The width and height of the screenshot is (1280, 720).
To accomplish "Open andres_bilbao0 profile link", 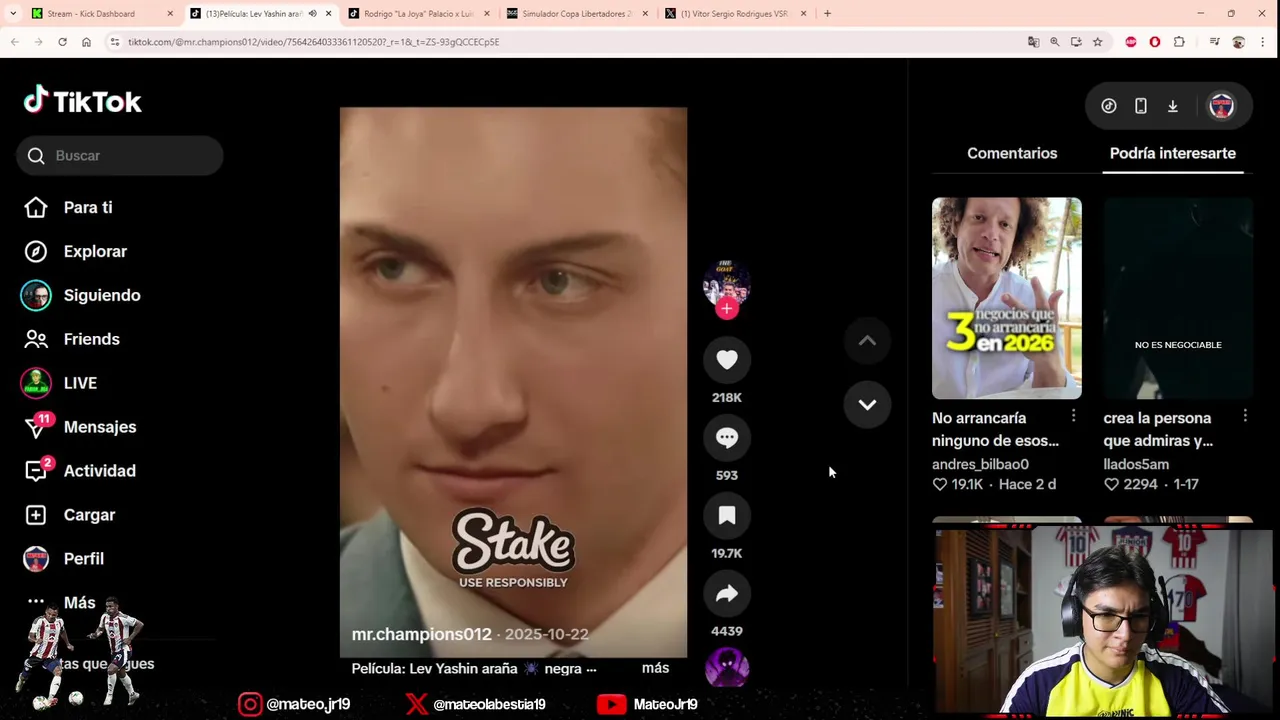I will click(980, 464).
